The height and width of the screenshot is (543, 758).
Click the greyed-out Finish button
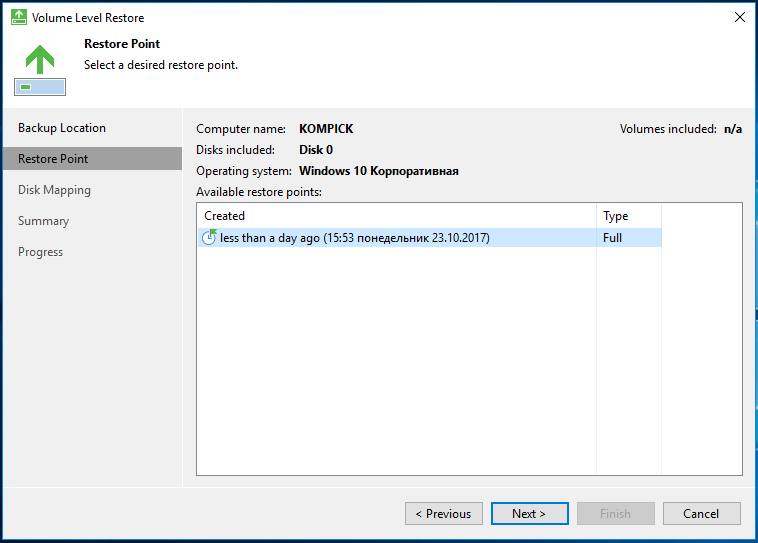coord(615,514)
